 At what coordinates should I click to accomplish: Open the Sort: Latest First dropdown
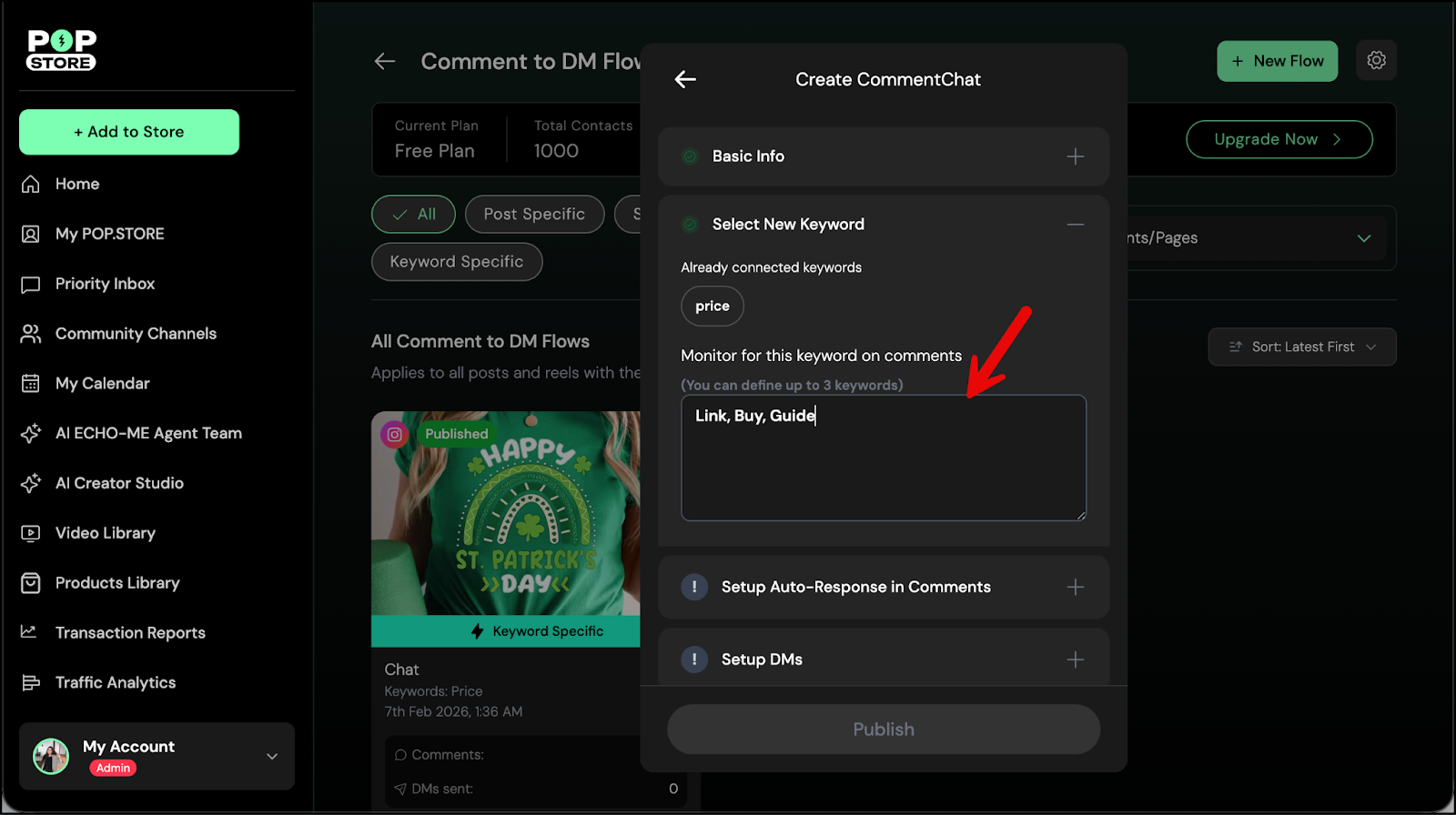coord(1301,347)
